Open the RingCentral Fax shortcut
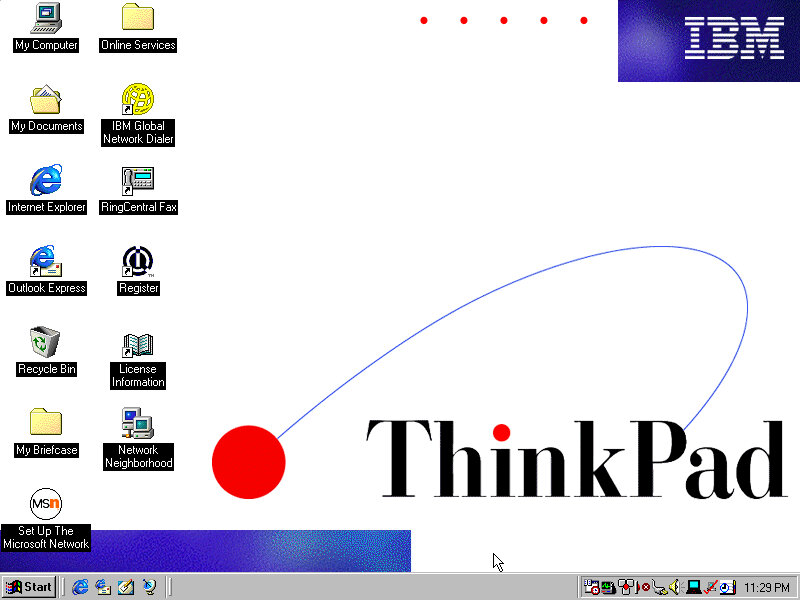Image resolution: width=800 pixels, height=600 pixels. coord(138,180)
